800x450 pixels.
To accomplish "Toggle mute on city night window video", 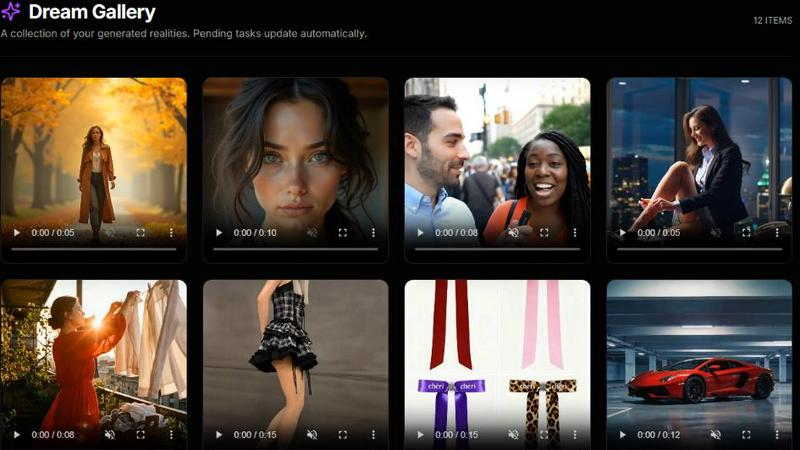I will point(715,233).
